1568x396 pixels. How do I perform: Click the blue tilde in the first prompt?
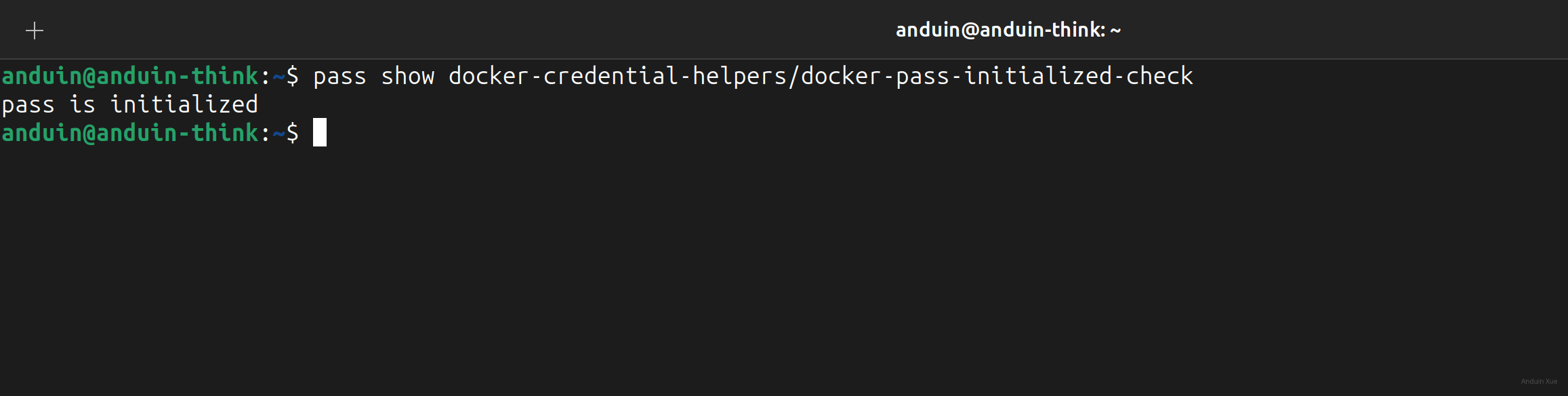tap(278, 76)
